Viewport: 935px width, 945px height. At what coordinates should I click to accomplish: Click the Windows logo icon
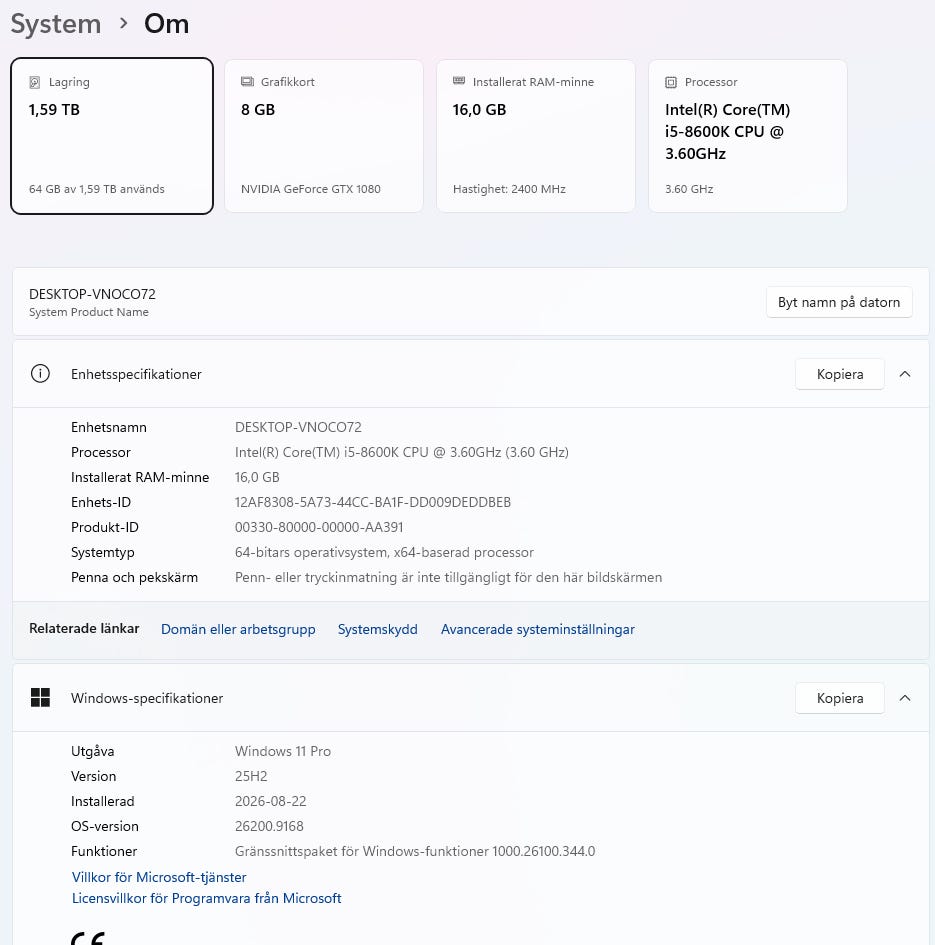click(40, 697)
